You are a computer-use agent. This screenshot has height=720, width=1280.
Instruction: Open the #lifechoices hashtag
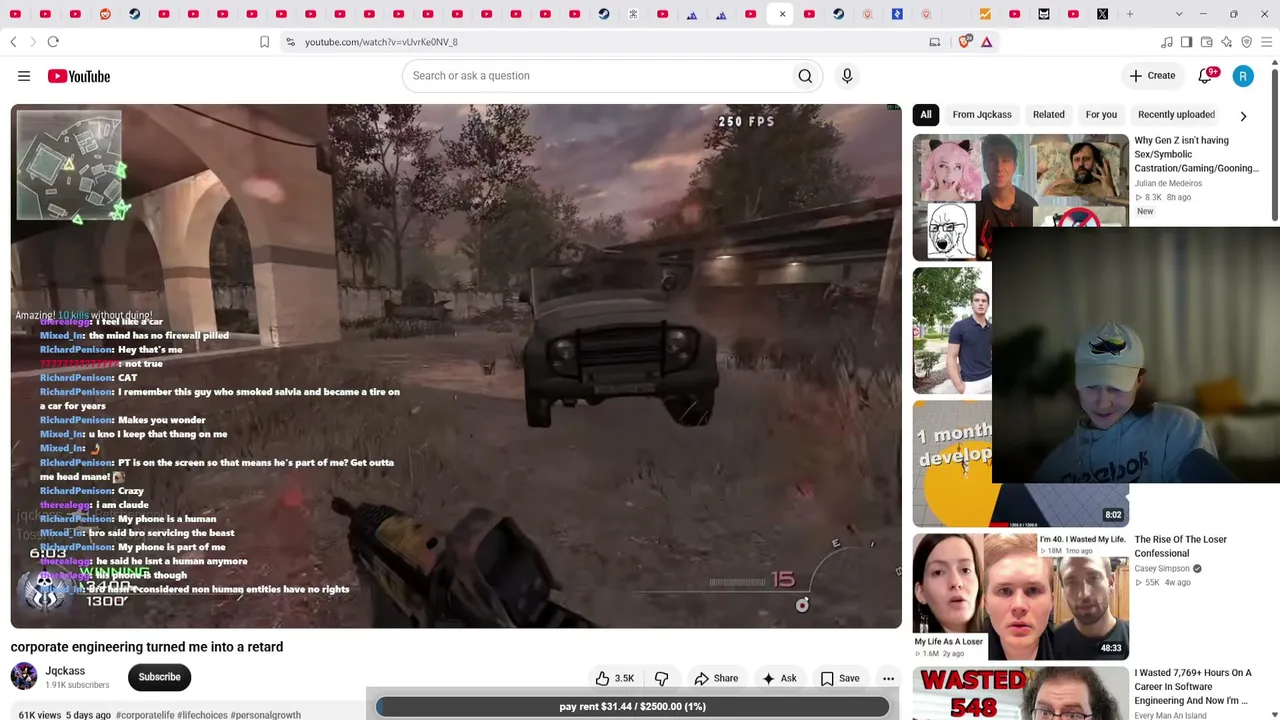(202, 715)
